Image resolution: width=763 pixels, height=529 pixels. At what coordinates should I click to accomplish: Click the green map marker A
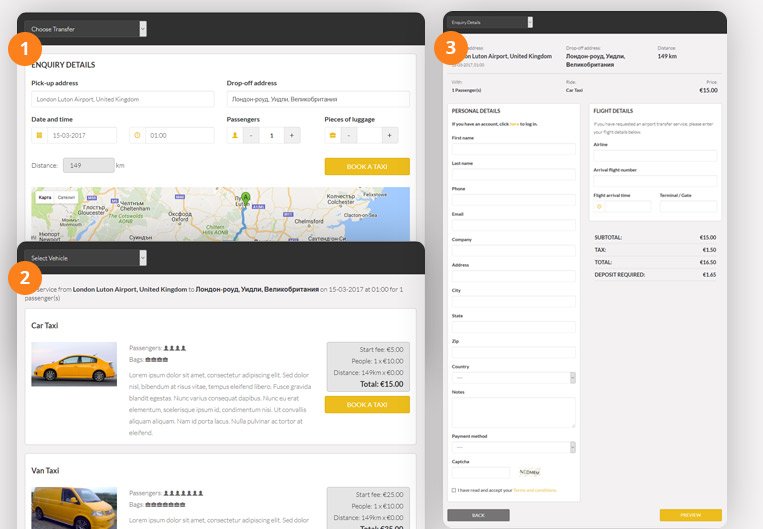pyautogui.click(x=245, y=198)
